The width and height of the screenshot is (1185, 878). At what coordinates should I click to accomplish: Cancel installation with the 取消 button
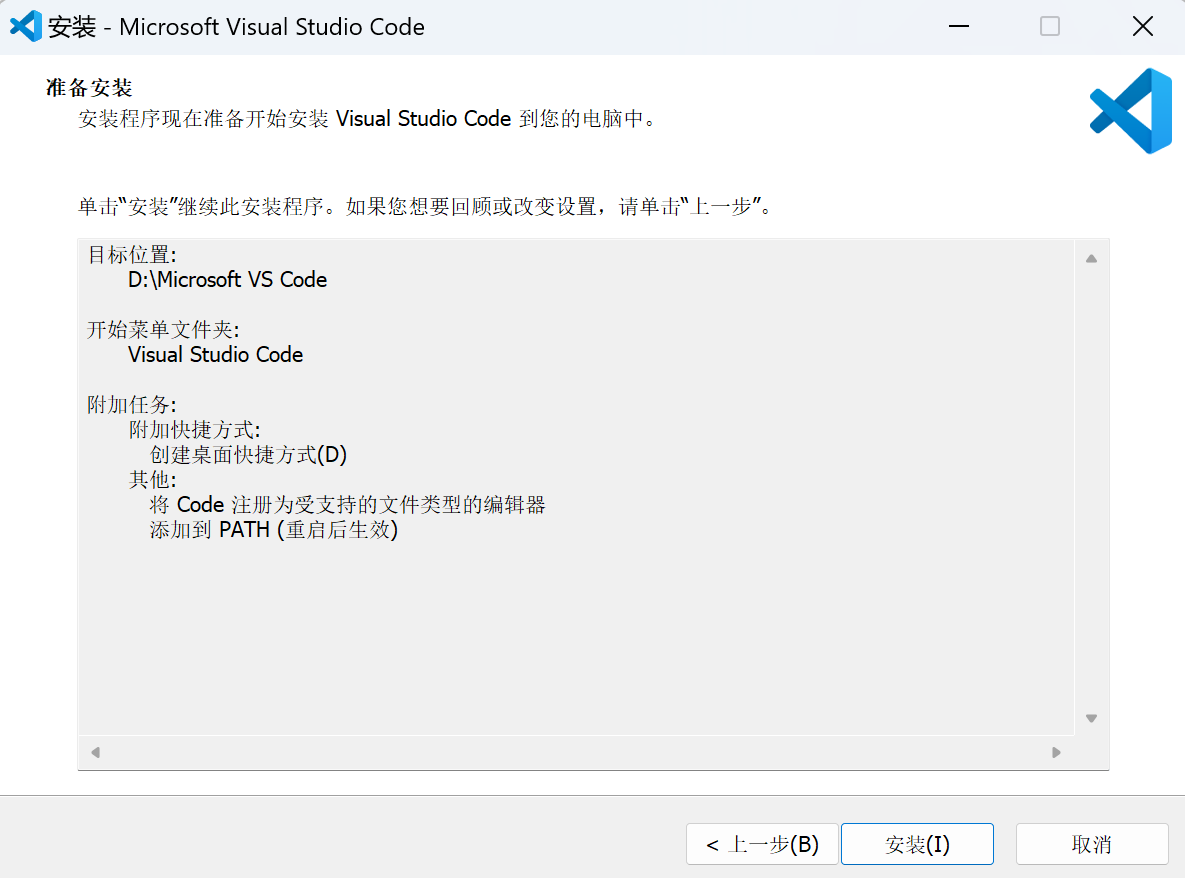coord(1091,843)
